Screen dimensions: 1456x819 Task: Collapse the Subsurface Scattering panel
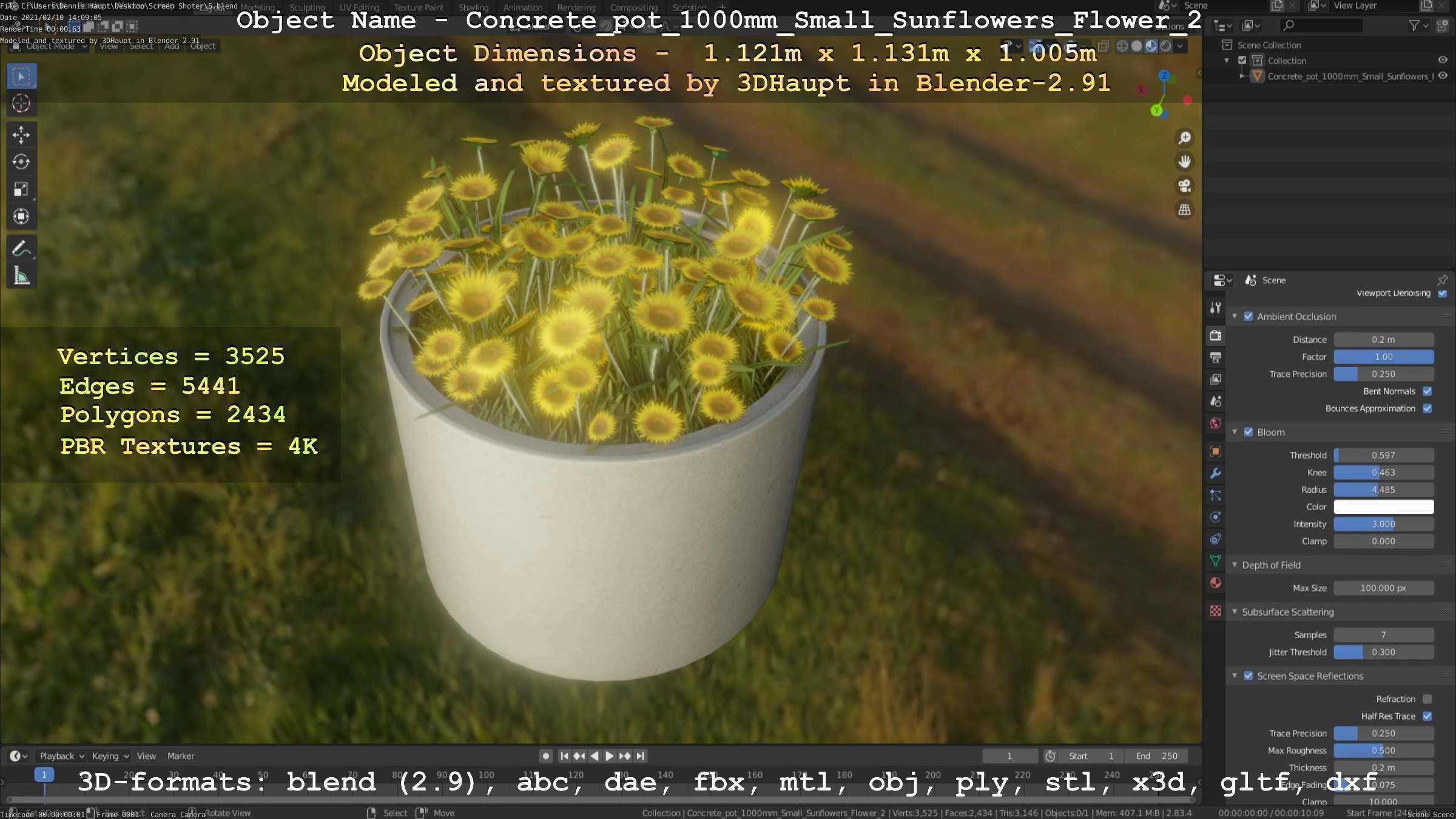click(1234, 612)
